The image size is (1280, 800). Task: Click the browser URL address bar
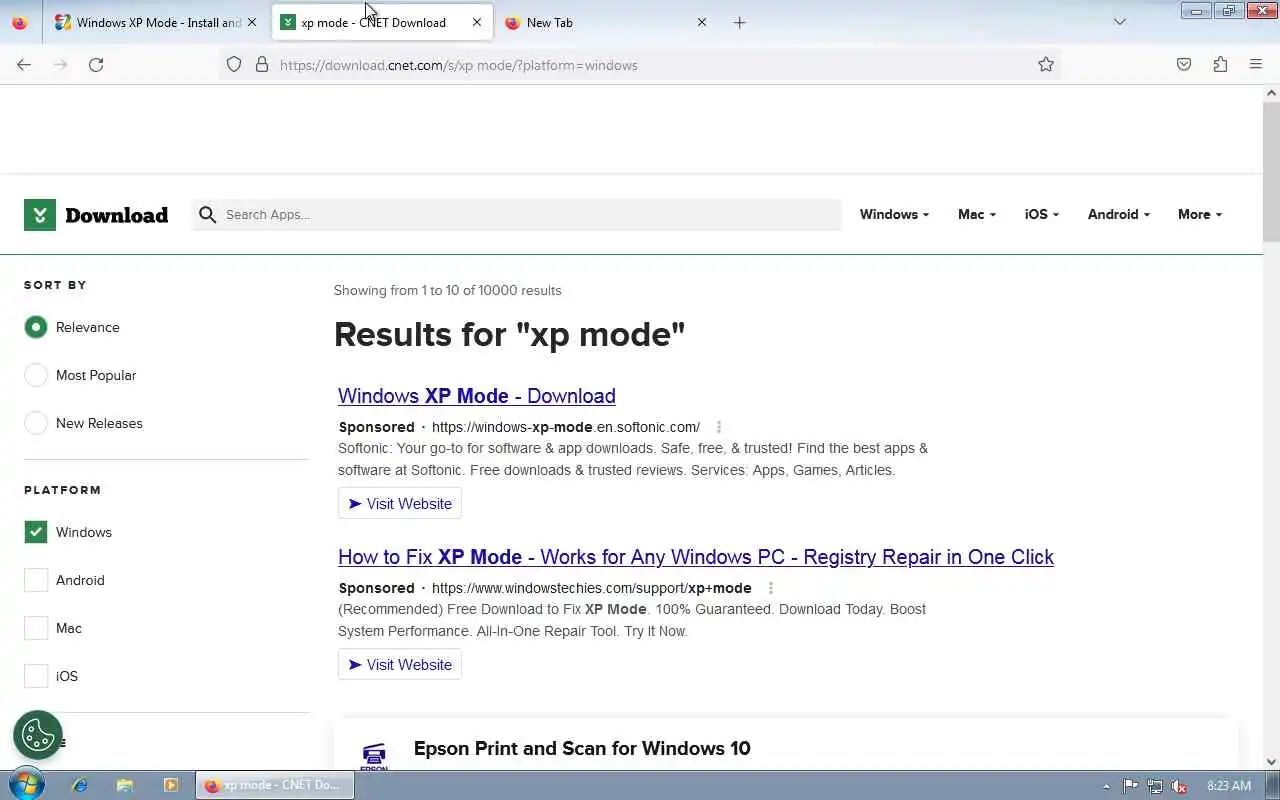(640, 65)
